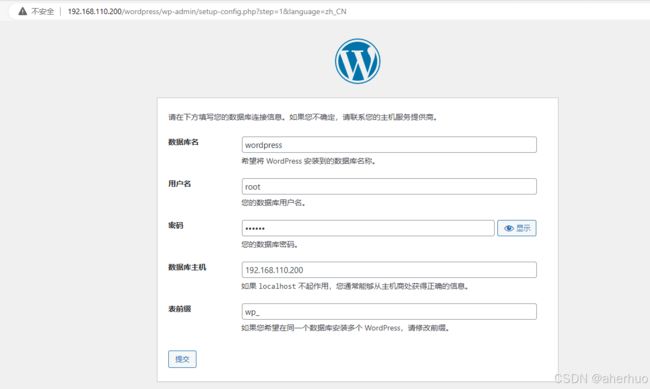Image resolution: width=650 pixels, height=389 pixels.
Task: Click the table prefix field containing wp_
Action: 389,311
